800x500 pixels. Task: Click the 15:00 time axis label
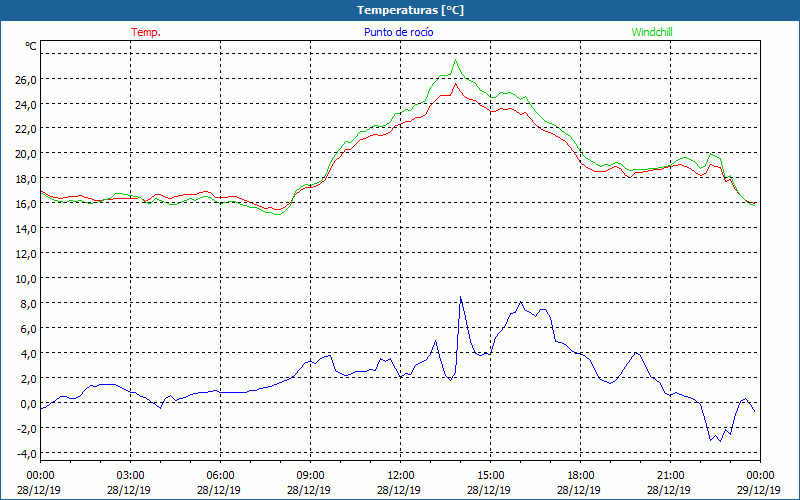pos(490,476)
